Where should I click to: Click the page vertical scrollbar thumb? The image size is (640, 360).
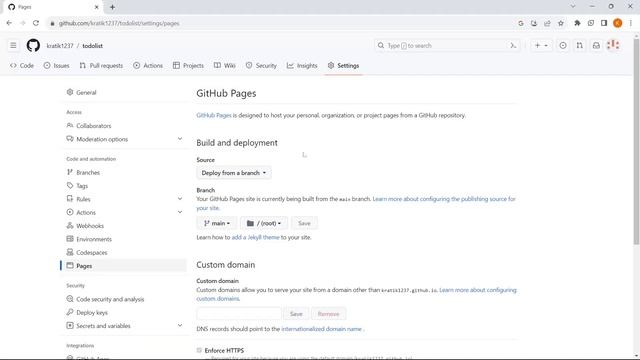(x=636, y=141)
